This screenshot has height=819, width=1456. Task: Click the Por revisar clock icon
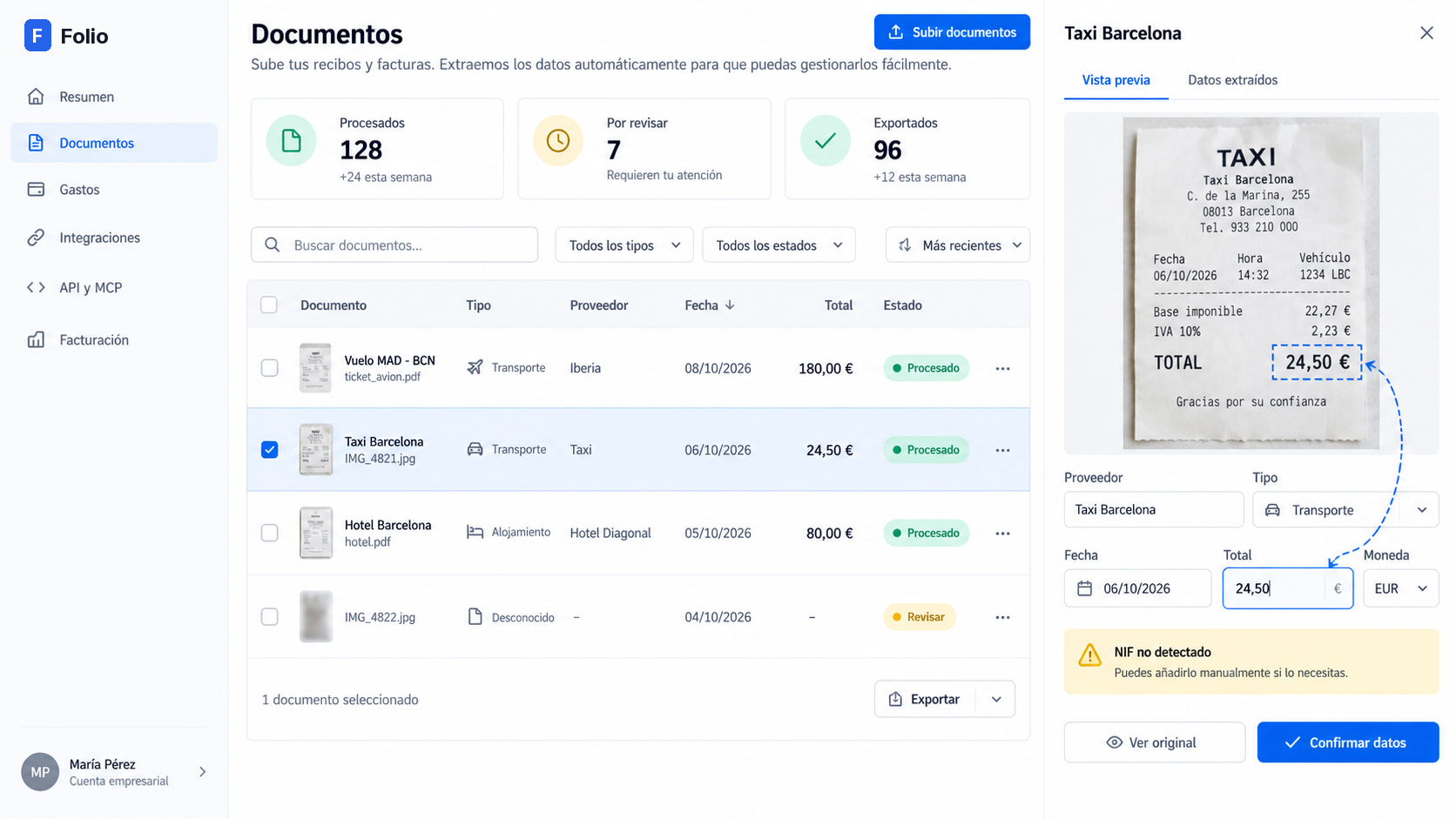tap(558, 140)
